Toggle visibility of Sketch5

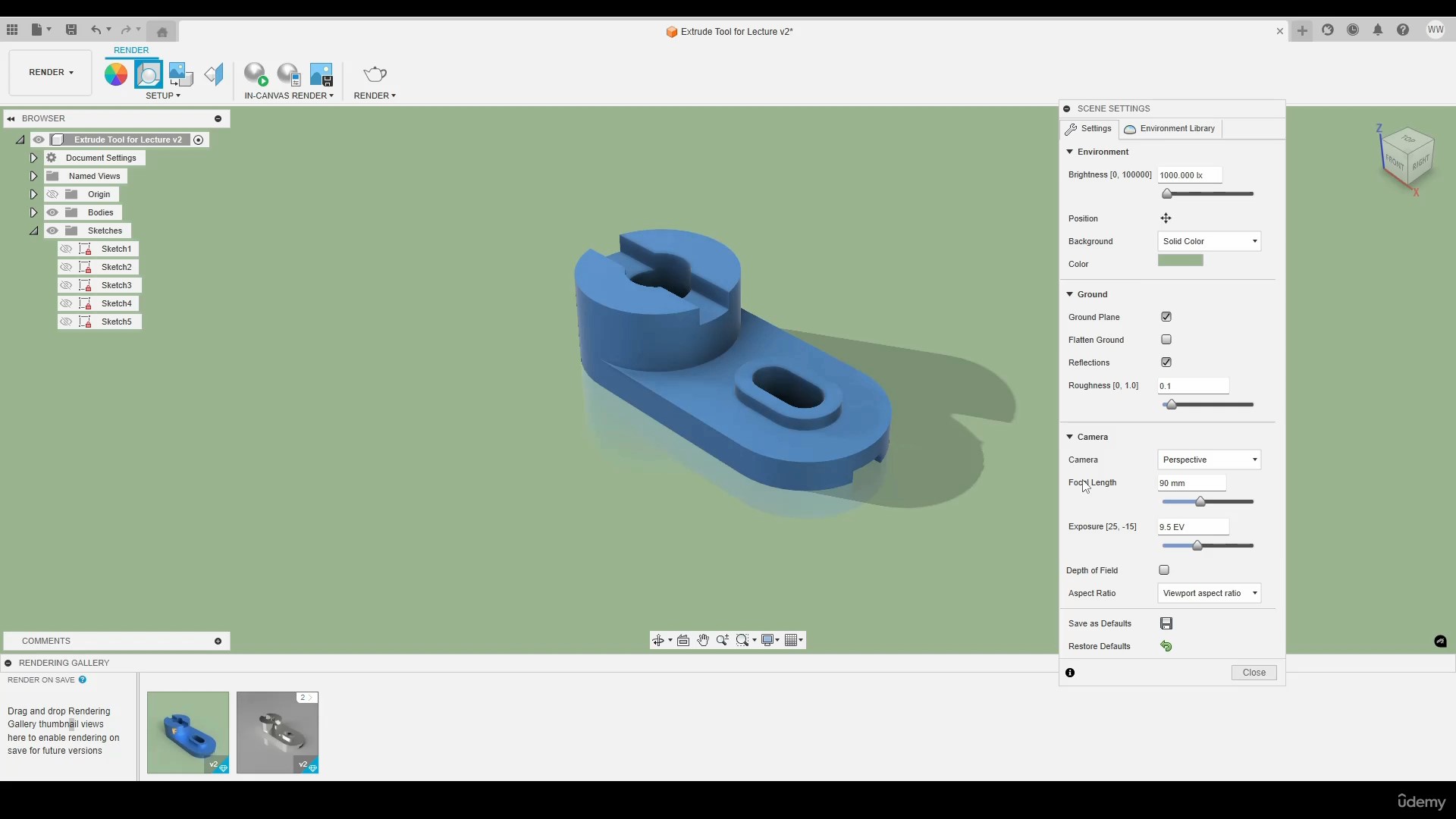click(66, 322)
